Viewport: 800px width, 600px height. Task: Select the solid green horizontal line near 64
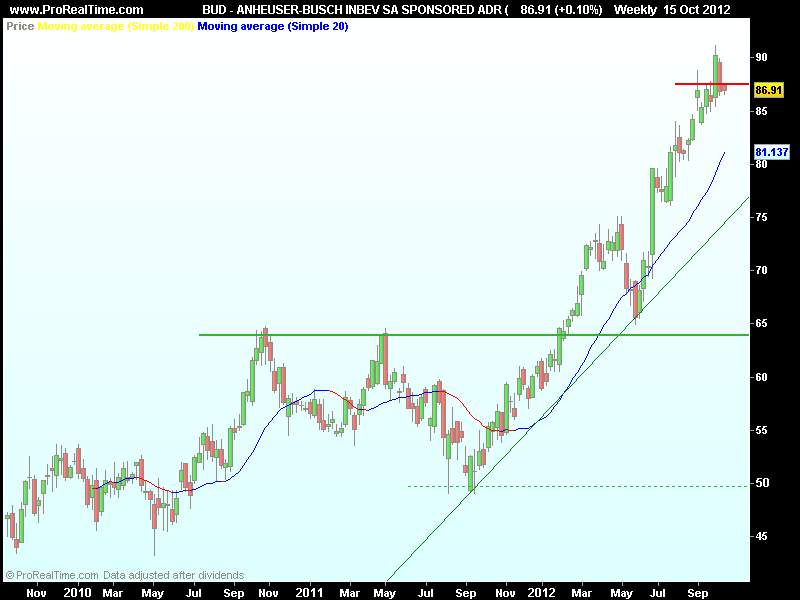point(474,335)
